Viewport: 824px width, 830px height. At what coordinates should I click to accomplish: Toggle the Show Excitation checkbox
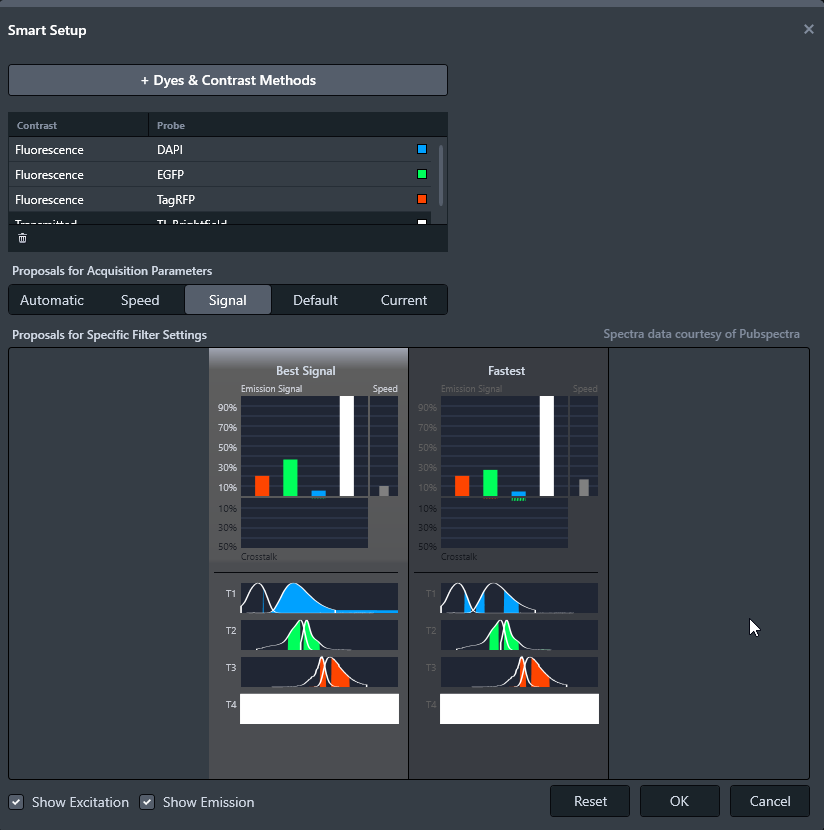click(x=16, y=802)
